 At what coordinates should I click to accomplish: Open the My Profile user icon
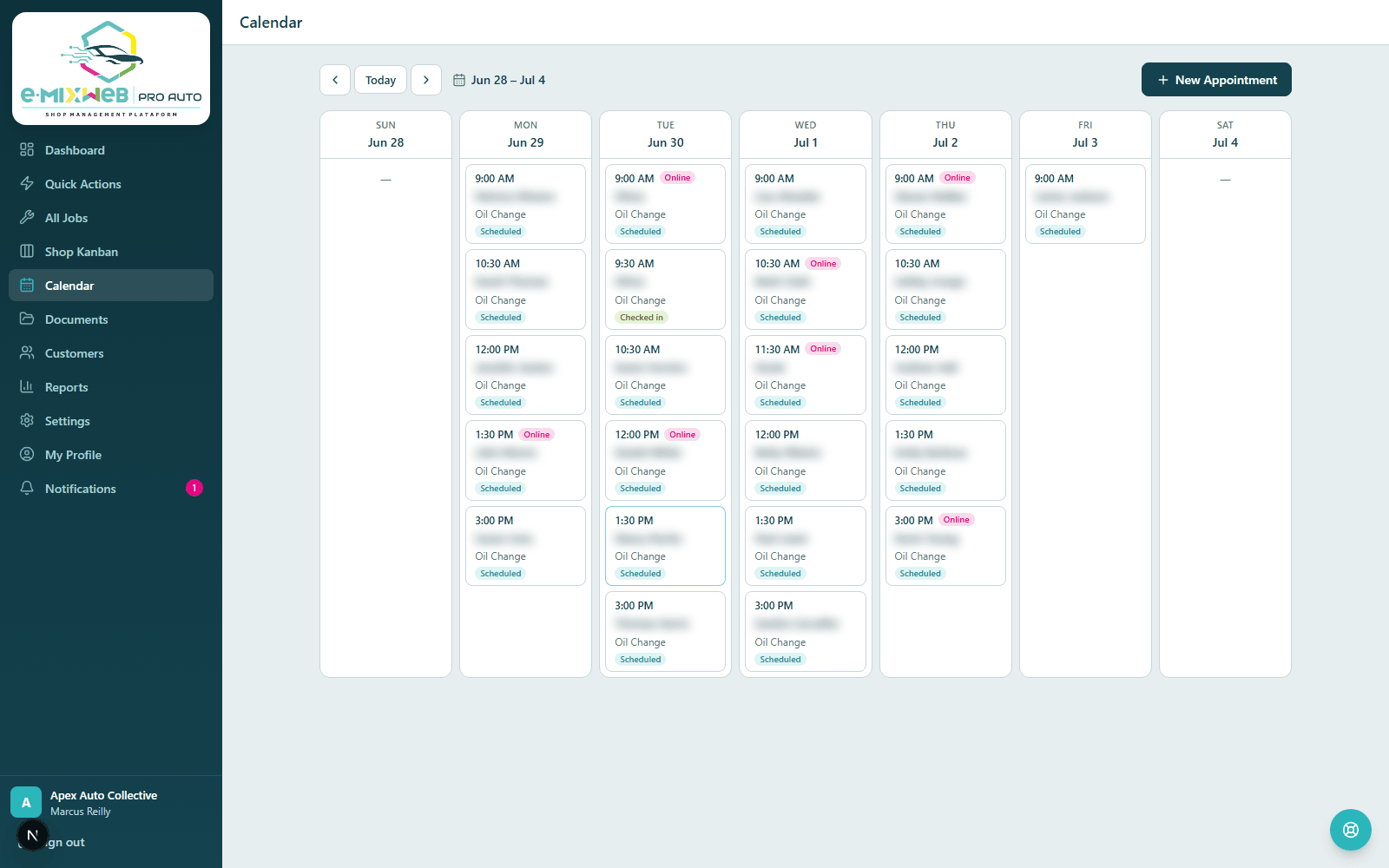point(27,455)
